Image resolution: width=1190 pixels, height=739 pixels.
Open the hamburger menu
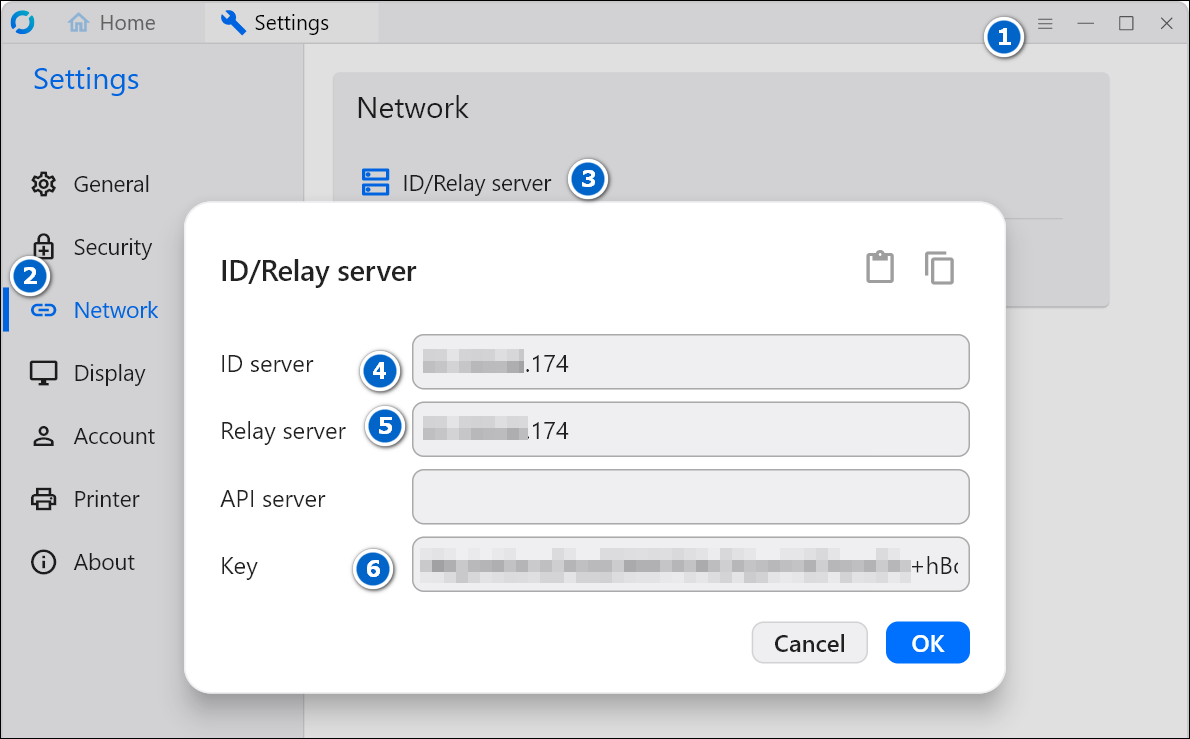point(1044,22)
